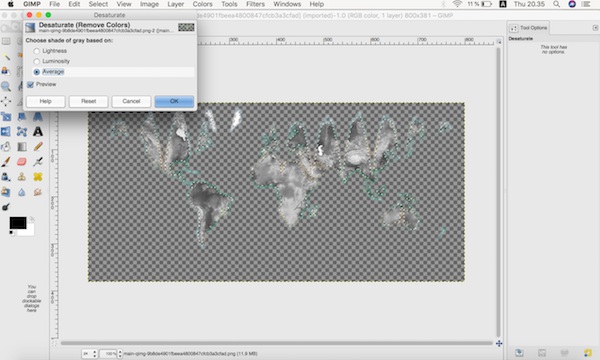Switch to the Tool Options tab
600x360 pixels.
528,28
